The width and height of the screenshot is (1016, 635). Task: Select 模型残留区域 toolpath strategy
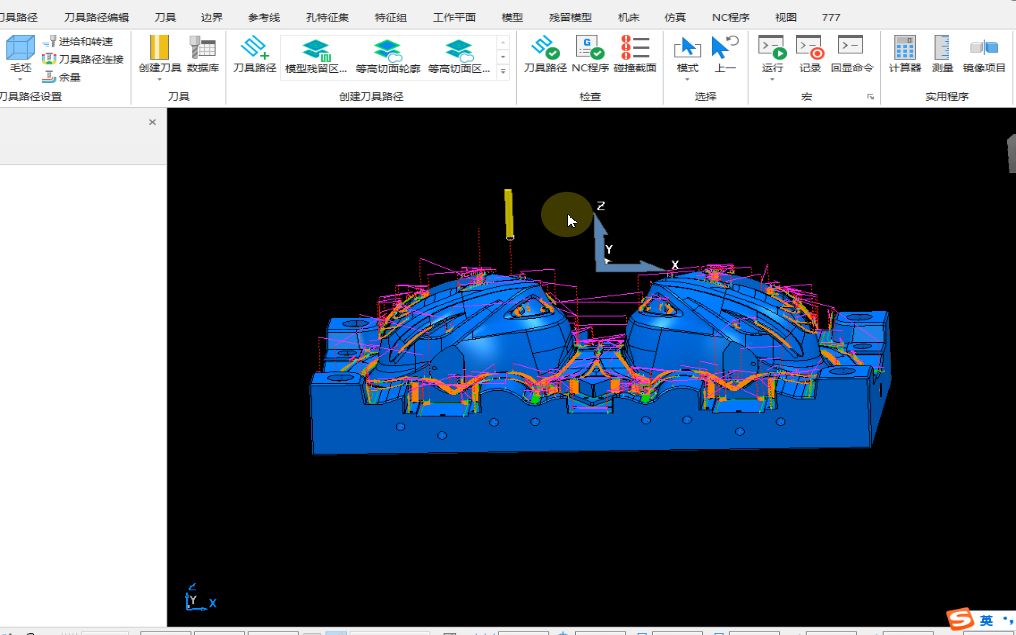pyautogui.click(x=316, y=56)
